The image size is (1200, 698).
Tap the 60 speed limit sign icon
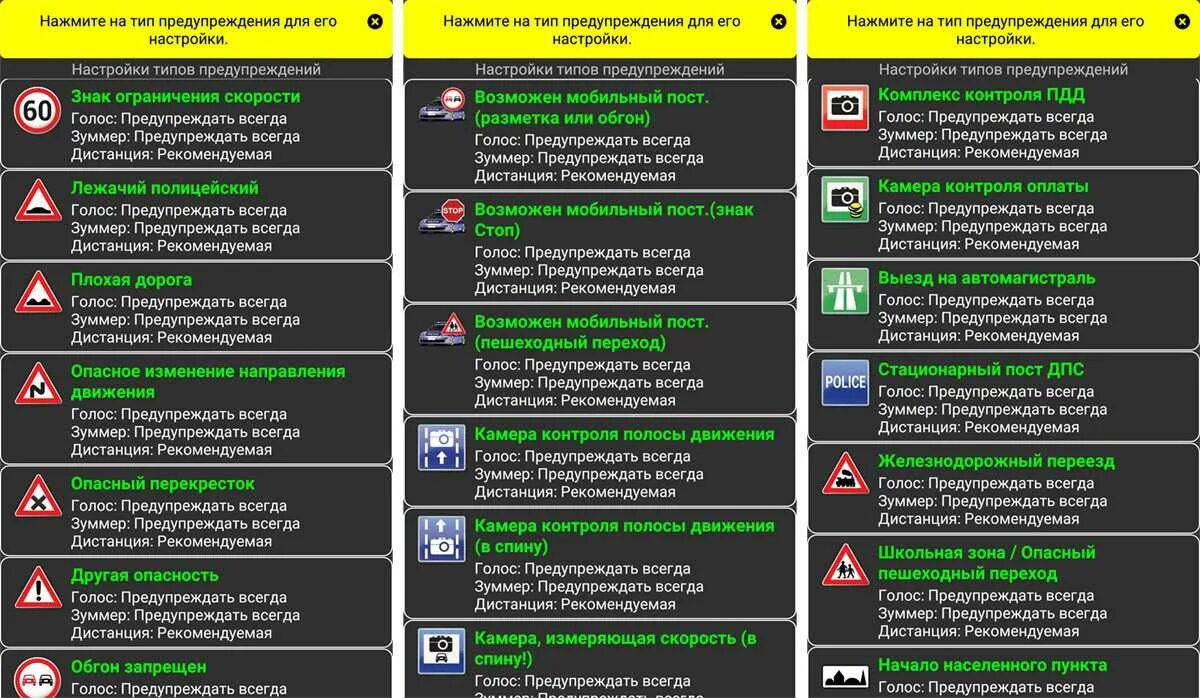[x=38, y=110]
